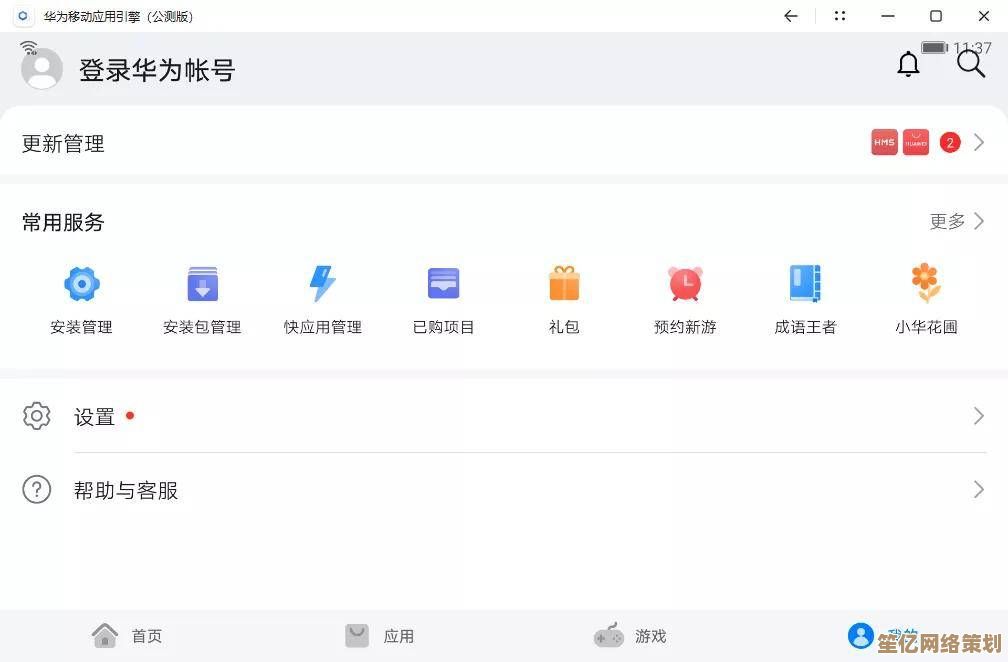The height and width of the screenshot is (662, 1008).
Task: Open 帮助与客服 row chevron
Action: tap(979, 490)
